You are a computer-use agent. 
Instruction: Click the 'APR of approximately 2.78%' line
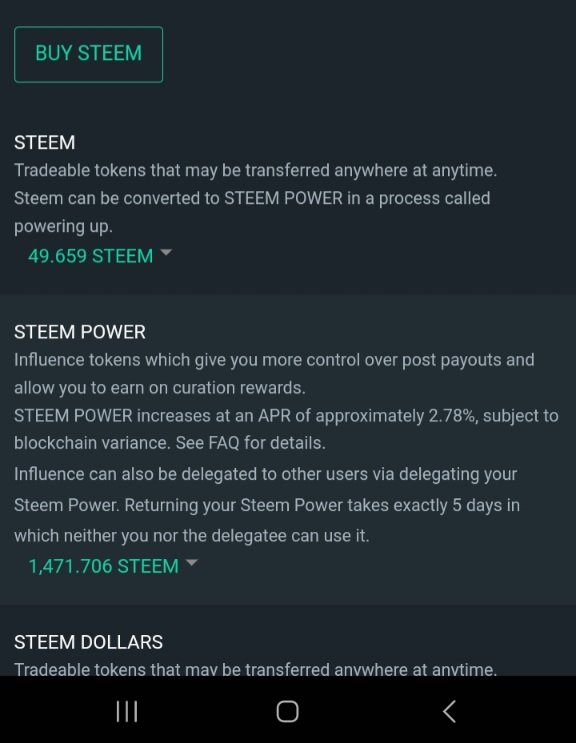click(x=286, y=416)
